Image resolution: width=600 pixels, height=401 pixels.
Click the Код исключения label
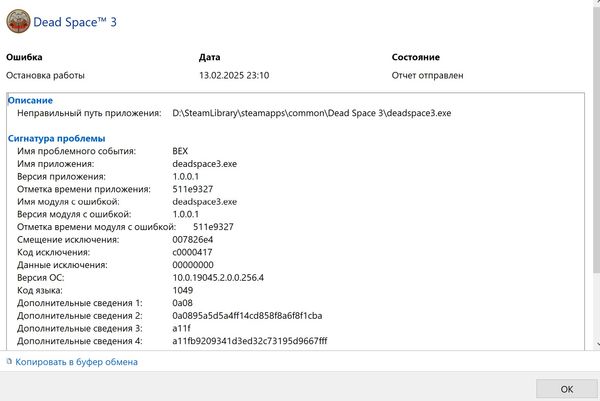point(53,252)
